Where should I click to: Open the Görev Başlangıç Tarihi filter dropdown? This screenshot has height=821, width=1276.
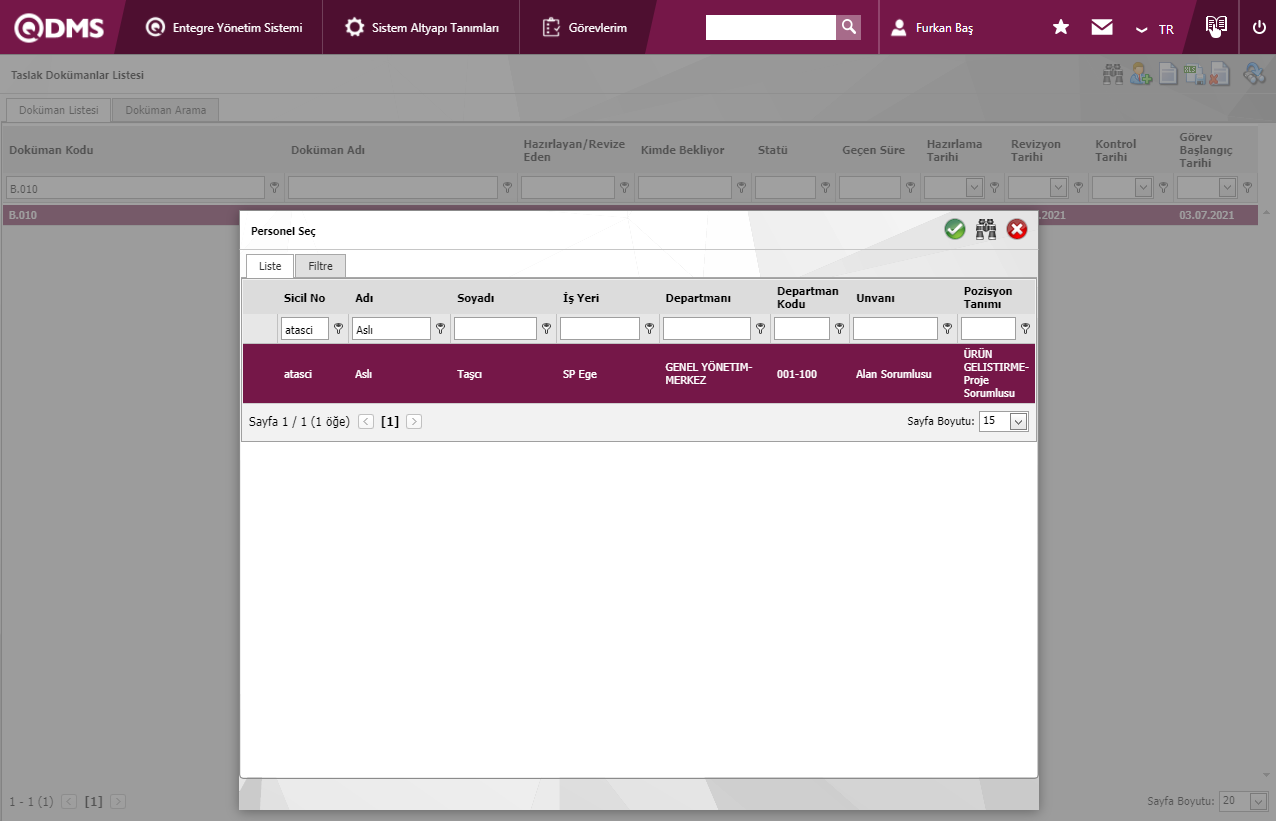pyautogui.click(x=1227, y=187)
